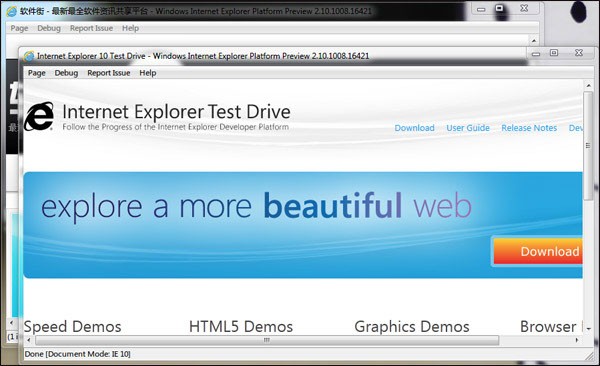
Task: Click the right arrow on the horizontal scrollbar
Action: point(577,340)
